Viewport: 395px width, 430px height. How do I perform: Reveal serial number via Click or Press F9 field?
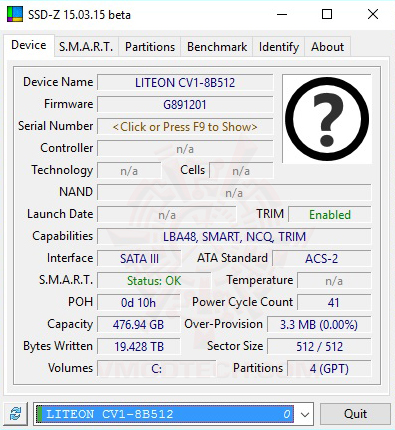(x=185, y=127)
